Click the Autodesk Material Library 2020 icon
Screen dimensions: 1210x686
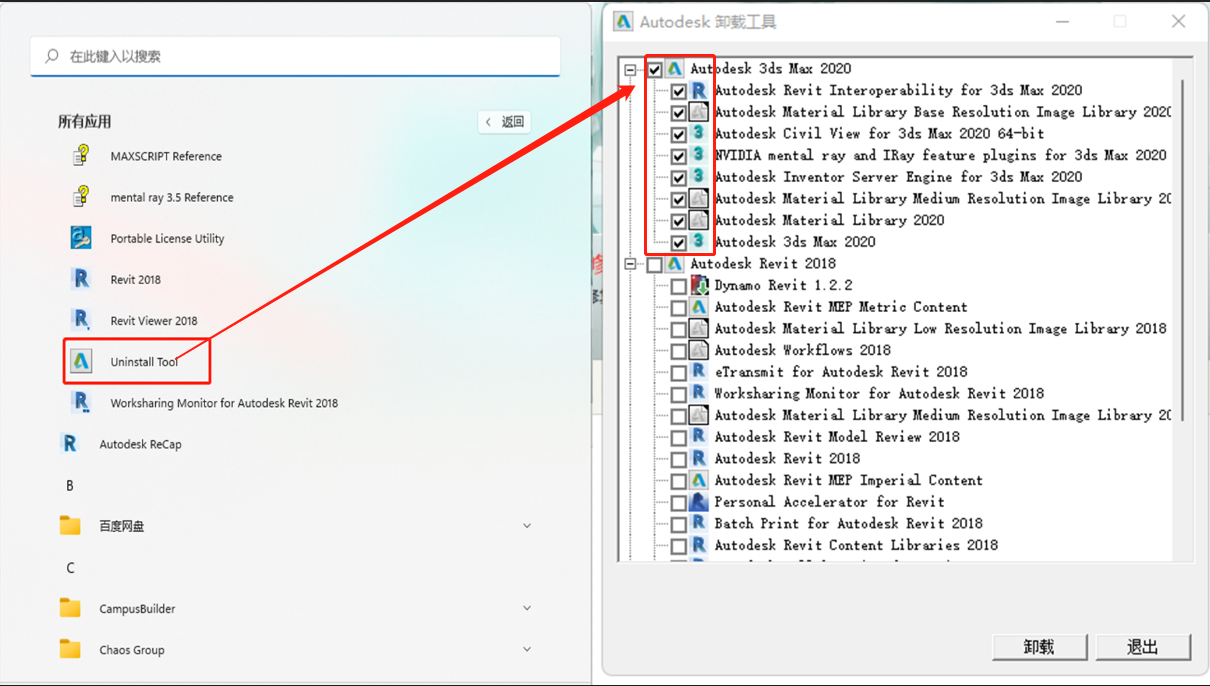(699, 220)
